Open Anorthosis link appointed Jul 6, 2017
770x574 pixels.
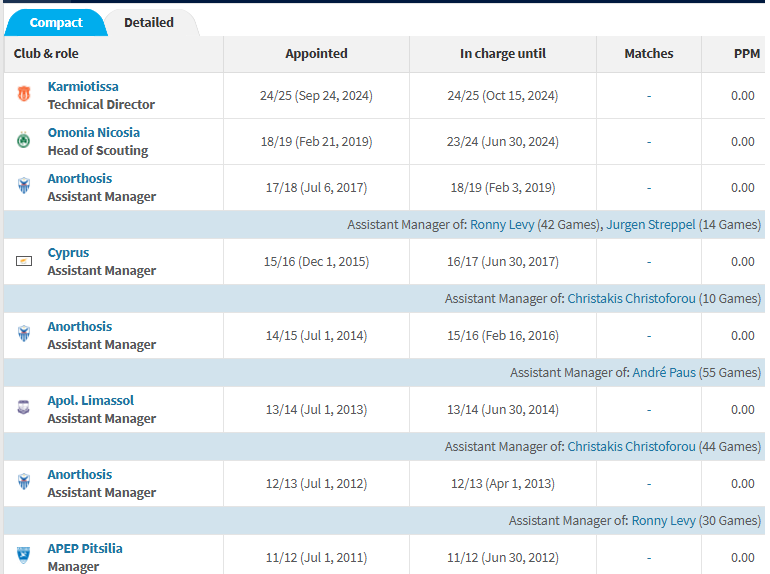80,179
